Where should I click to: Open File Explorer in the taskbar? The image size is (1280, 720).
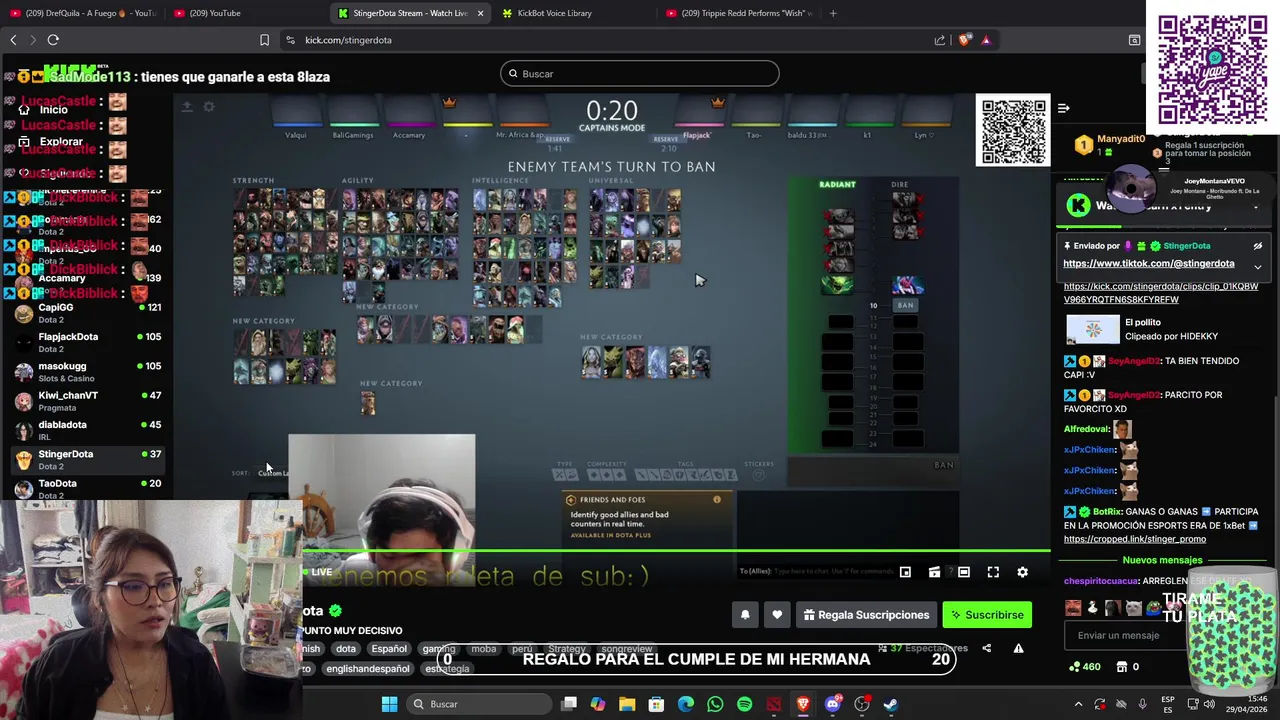coord(627,704)
